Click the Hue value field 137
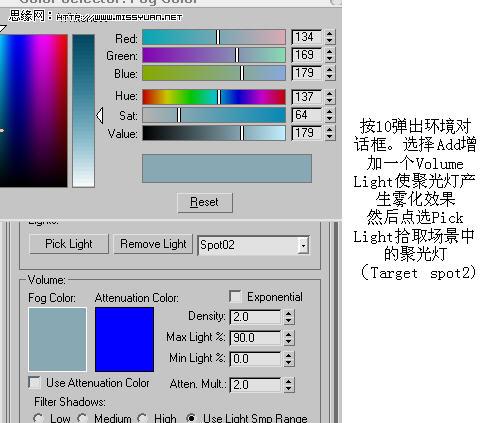This screenshot has width=496, height=423. coord(306,97)
